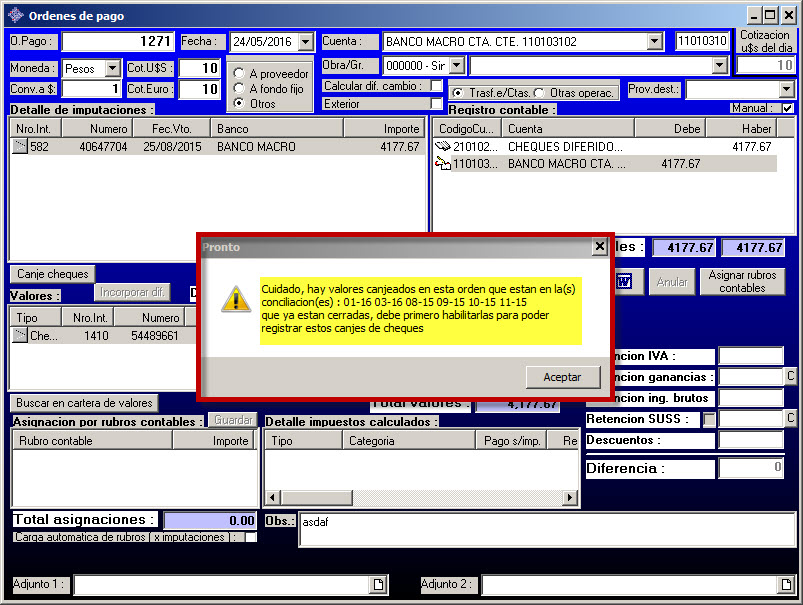Screen dimensions: 803x605
Task: Click the application icon in the title bar
Action: pos(15,15)
